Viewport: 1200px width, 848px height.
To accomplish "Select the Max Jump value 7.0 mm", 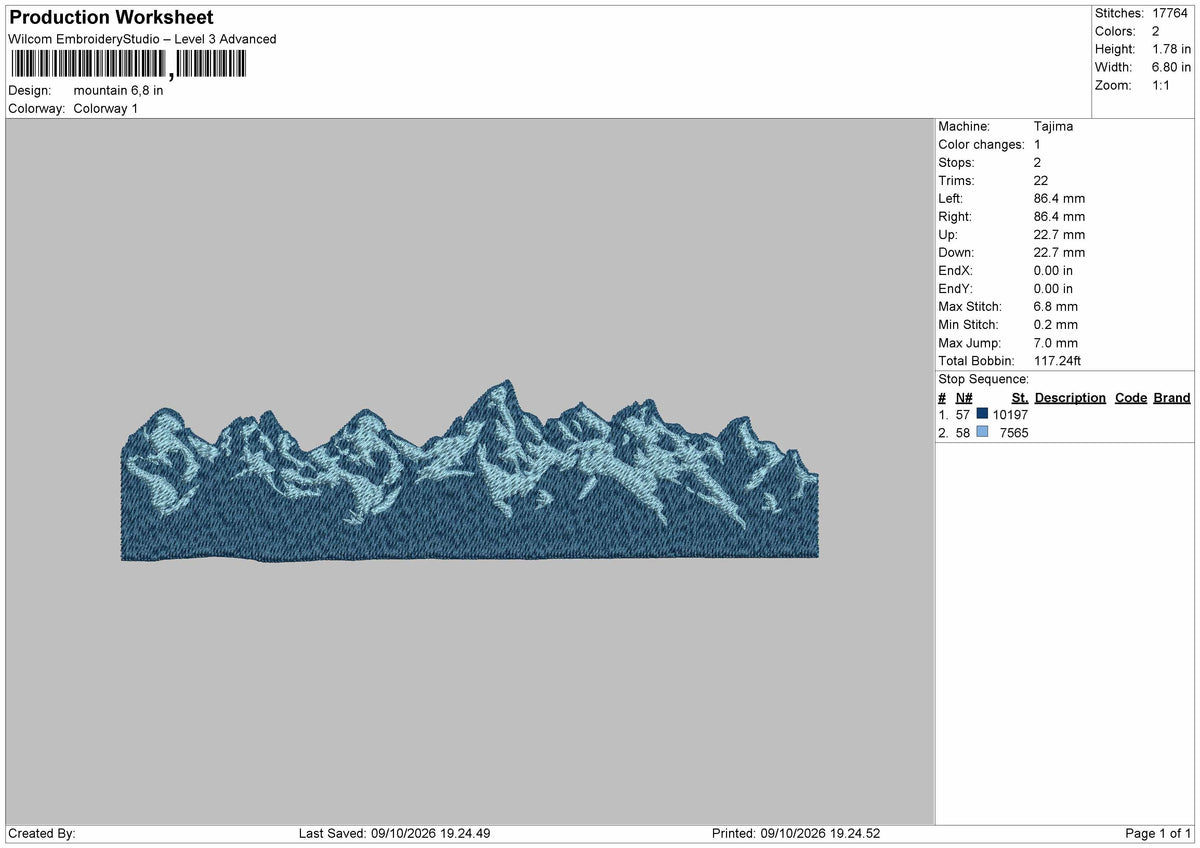I will point(1056,343).
